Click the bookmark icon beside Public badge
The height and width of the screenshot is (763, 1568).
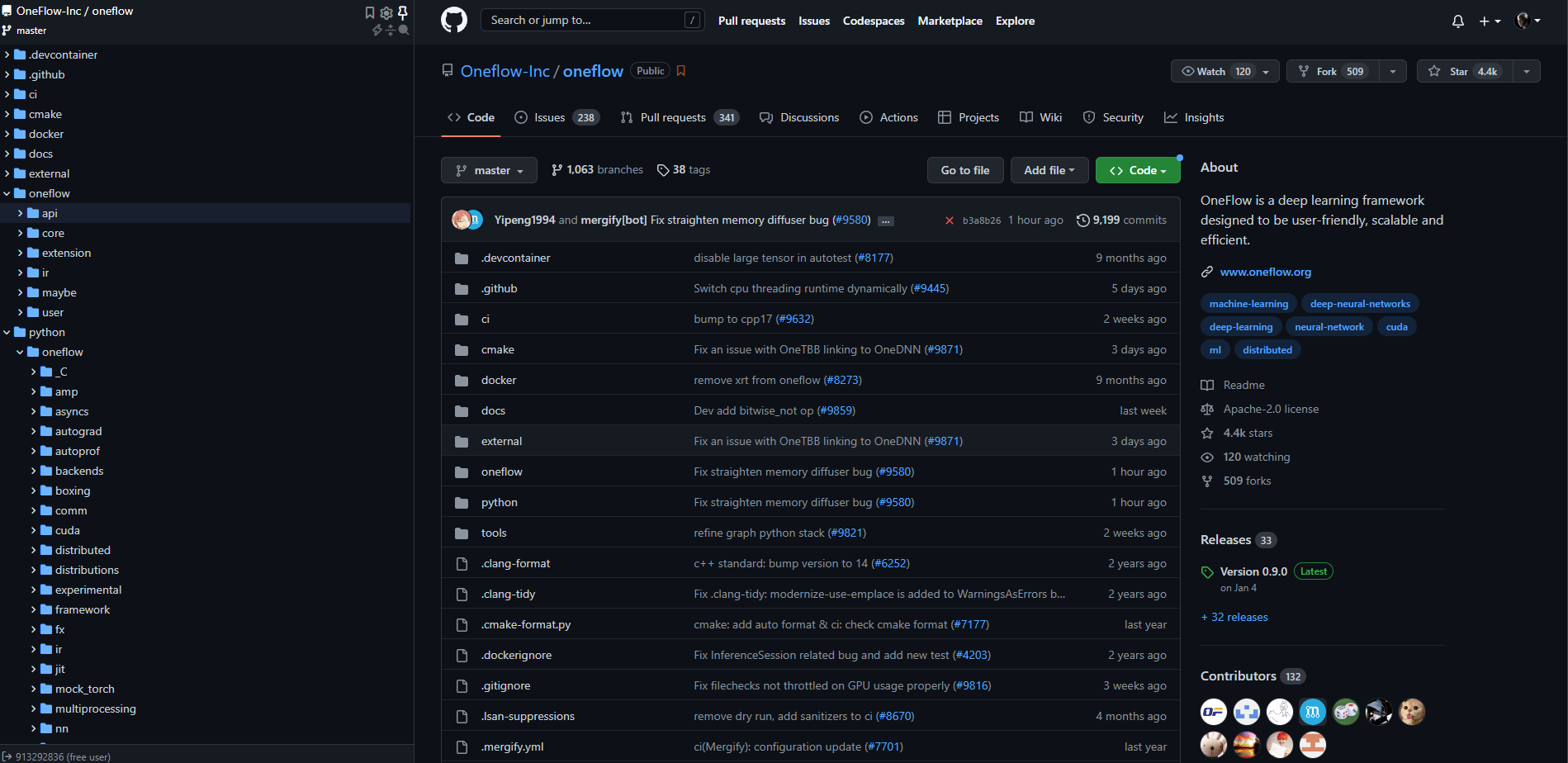tap(681, 71)
